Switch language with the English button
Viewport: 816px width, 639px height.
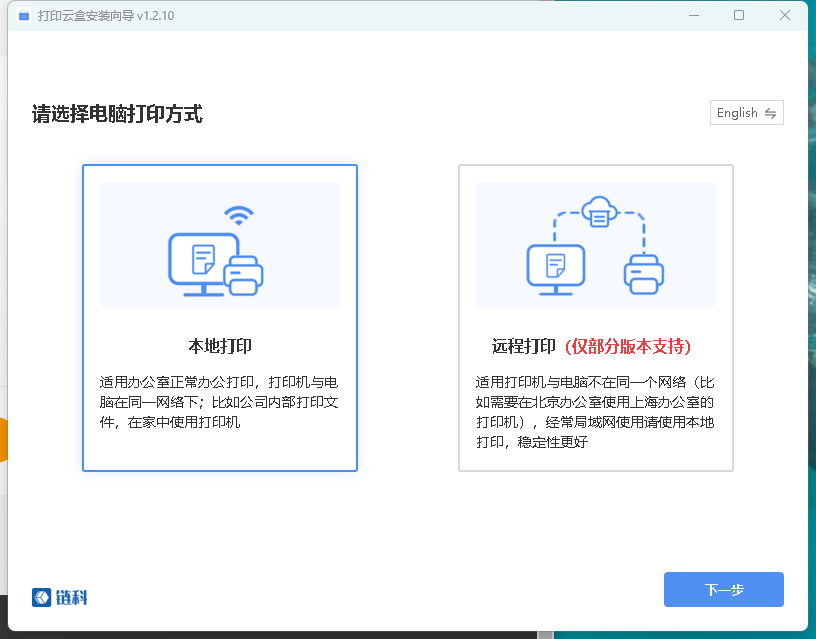tap(738, 113)
